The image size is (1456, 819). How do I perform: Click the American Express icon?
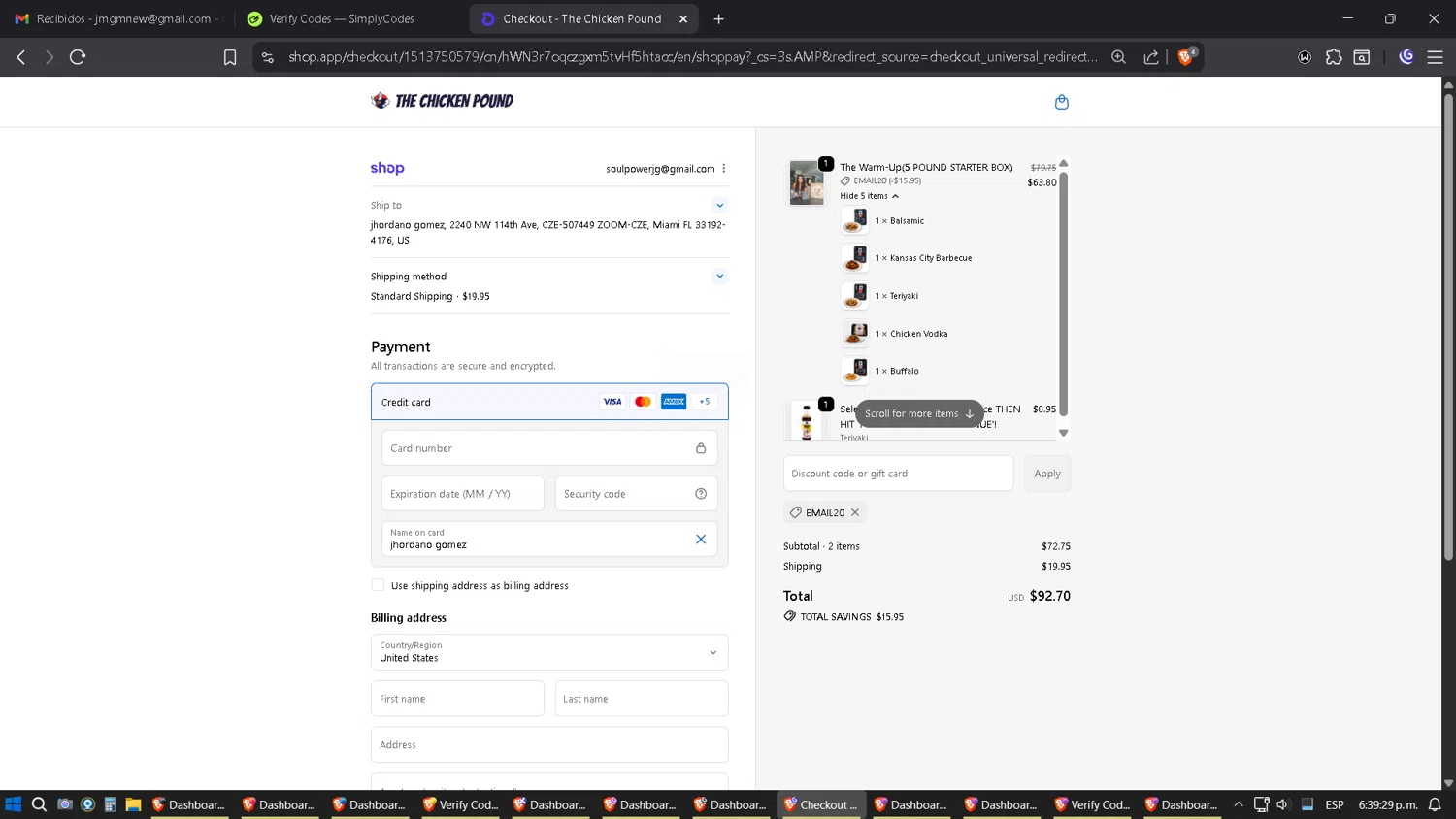point(674,402)
